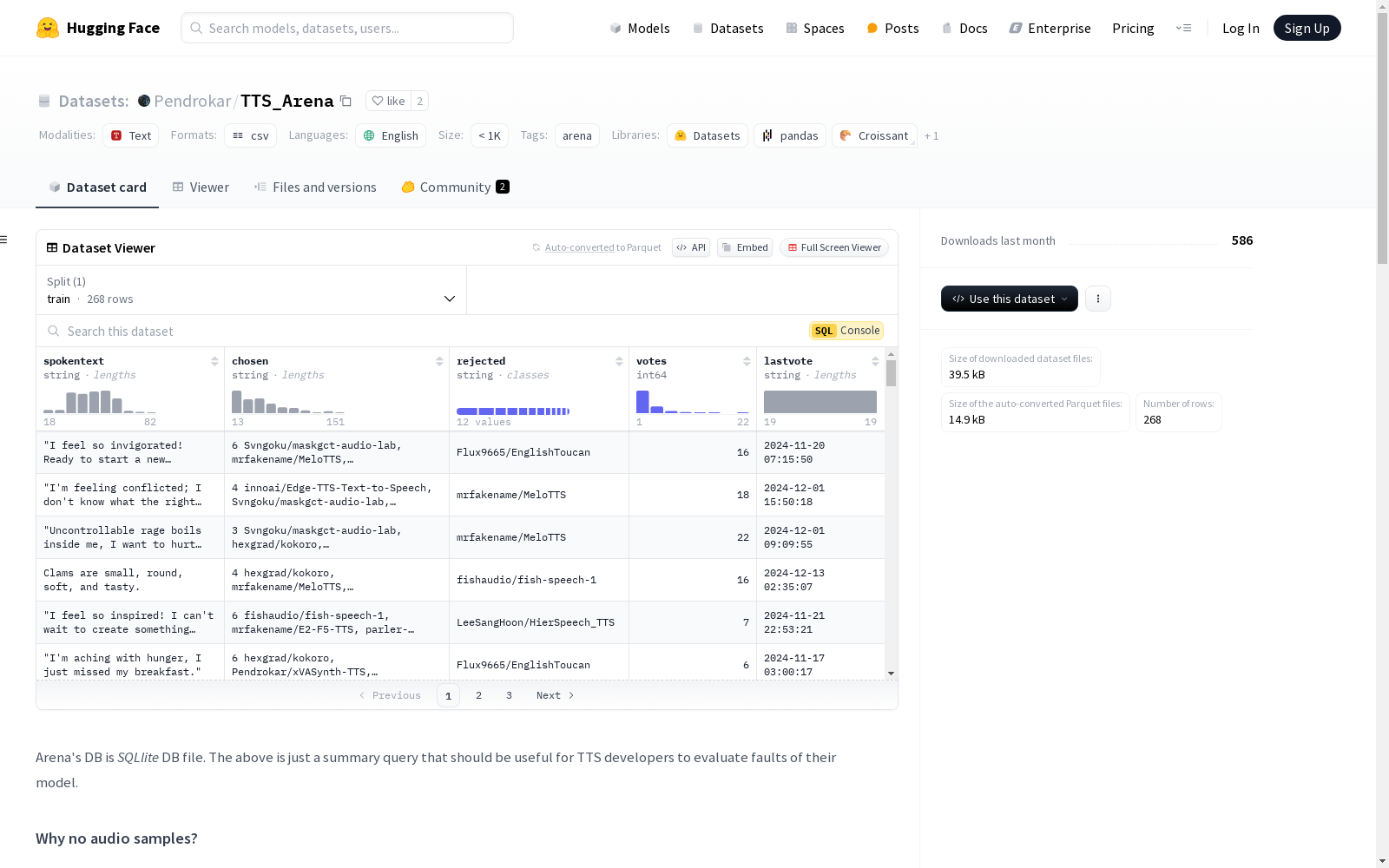Image resolution: width=1389 pixels, height=868 pixels.
Task: Open the navigation overflow menu icon
Action: (1183, 28)
